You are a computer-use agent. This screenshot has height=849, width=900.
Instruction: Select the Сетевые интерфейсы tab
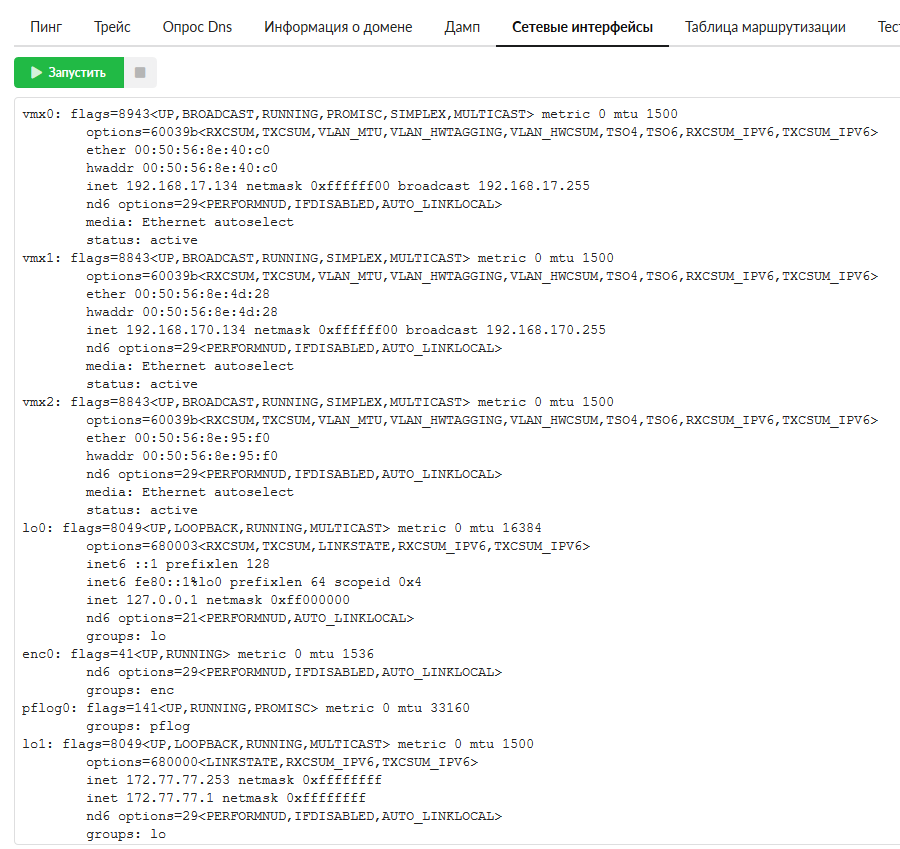pyautogui.click(x=582, y=27)
